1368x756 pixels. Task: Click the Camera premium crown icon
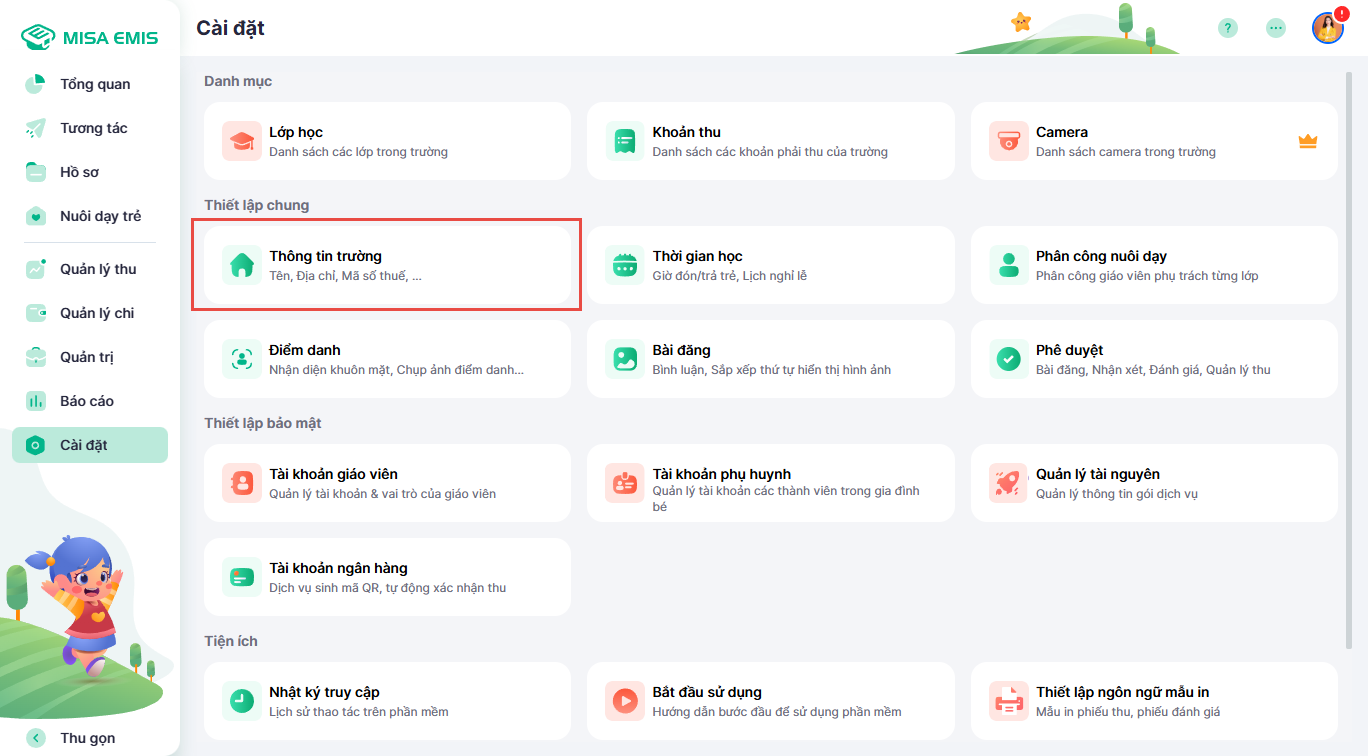pos(1307,142)
